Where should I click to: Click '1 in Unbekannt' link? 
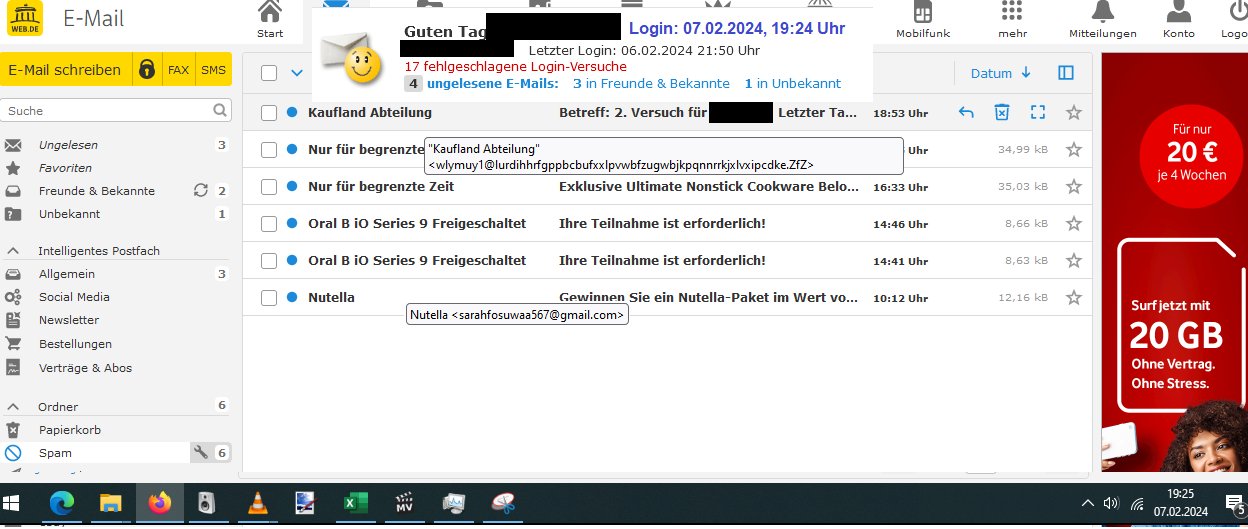point(793,84)
